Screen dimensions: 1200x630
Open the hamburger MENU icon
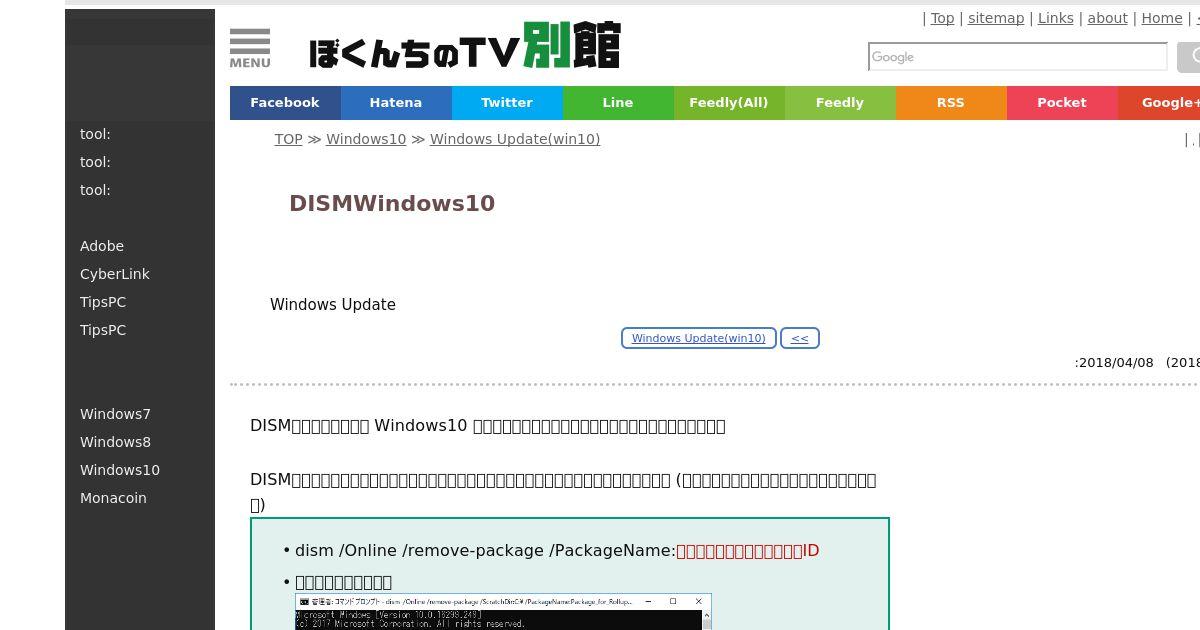point(250,48)
